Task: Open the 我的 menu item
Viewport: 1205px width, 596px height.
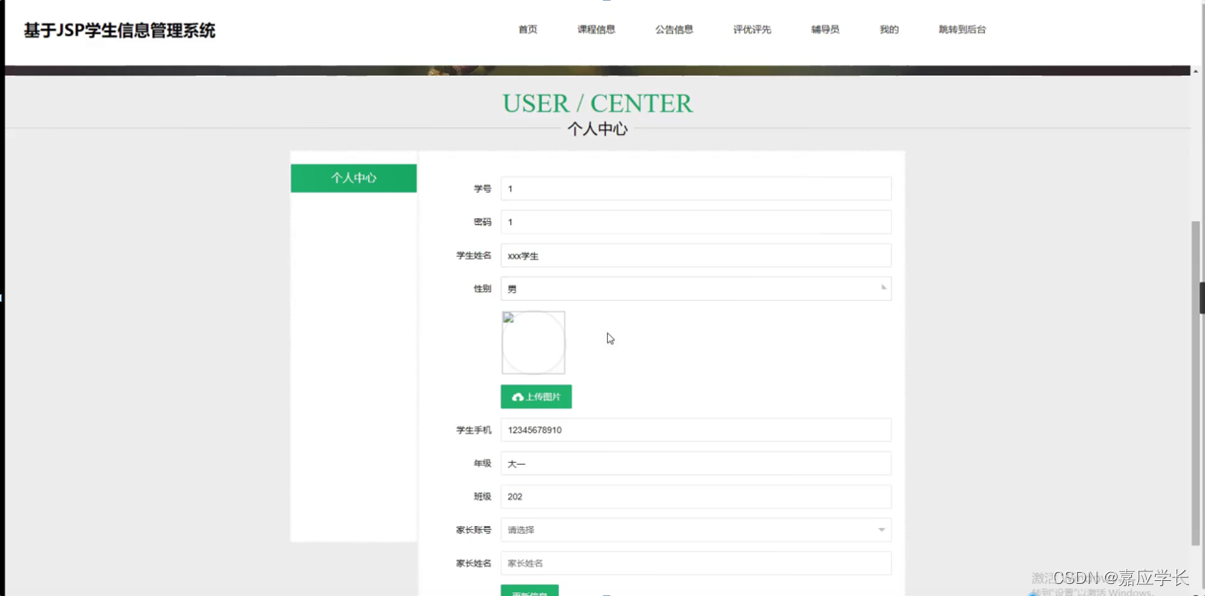Action: coord(889,30)
